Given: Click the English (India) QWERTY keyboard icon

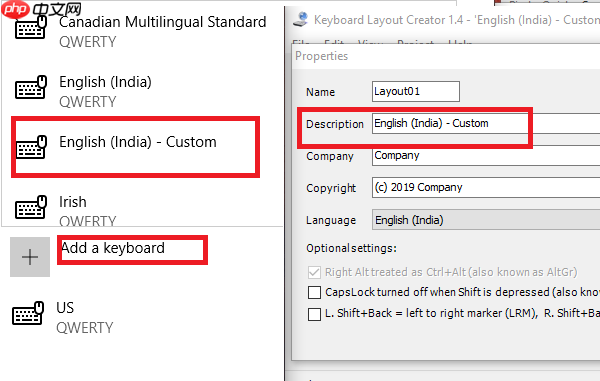Looking at the screenshot, I should (31, 87).
